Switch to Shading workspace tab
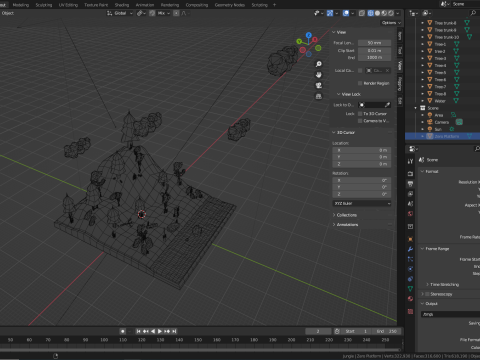The width and height of the screenshot is (480, 360). (x=122, y=5)
